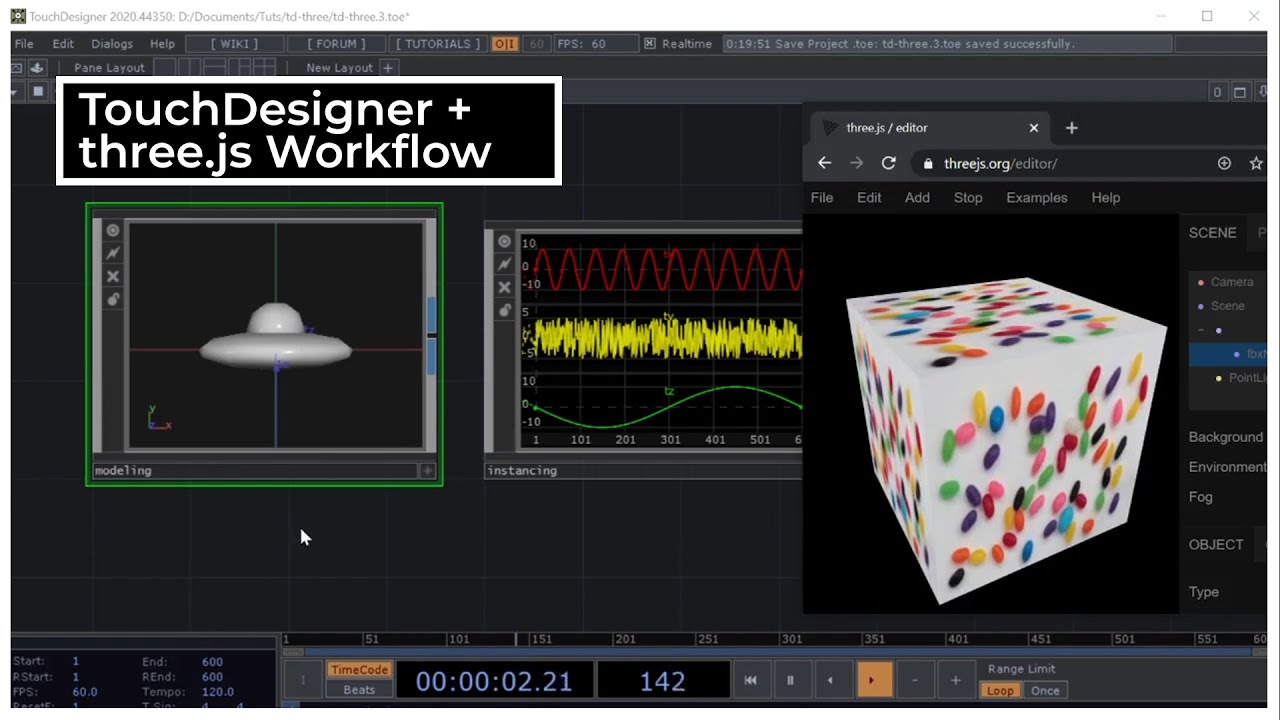Click the FPS: 60 field in toolbar

pyautogui.click(x=597, y=44)
